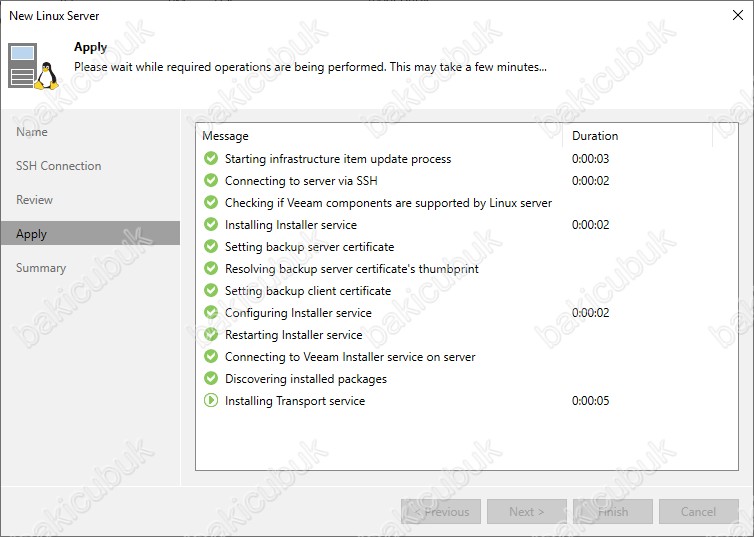The width and height of the screenshot is (754, 537).
Task: Click the Previous button
Action: [441, 512]
